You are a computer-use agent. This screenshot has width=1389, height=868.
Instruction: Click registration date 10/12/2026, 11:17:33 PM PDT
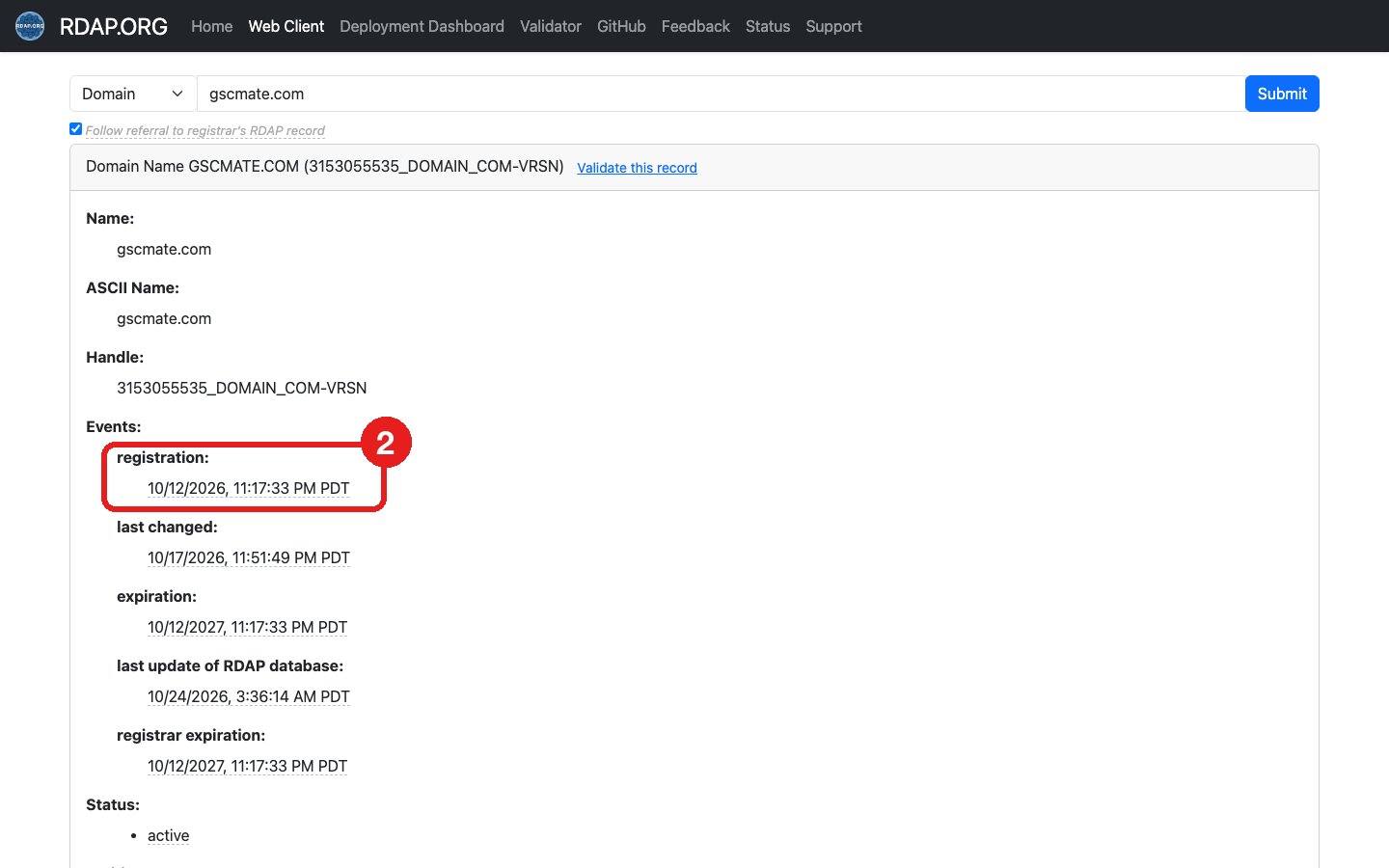point(249,488)
